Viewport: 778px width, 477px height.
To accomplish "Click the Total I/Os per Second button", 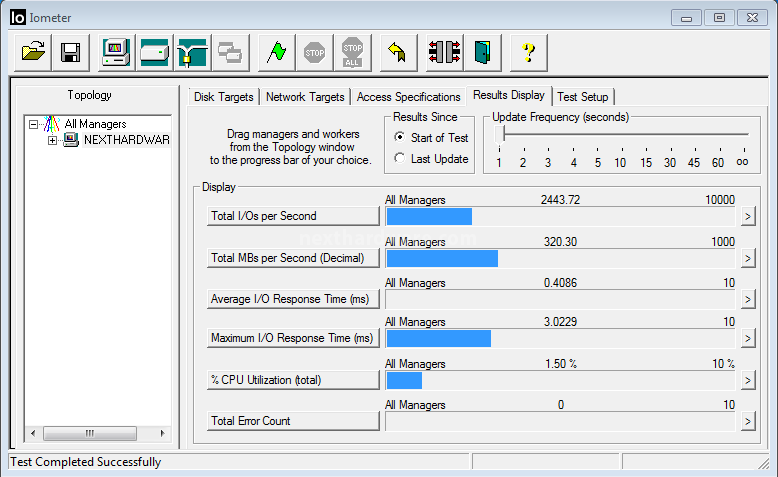I will (x=293, y=216).
